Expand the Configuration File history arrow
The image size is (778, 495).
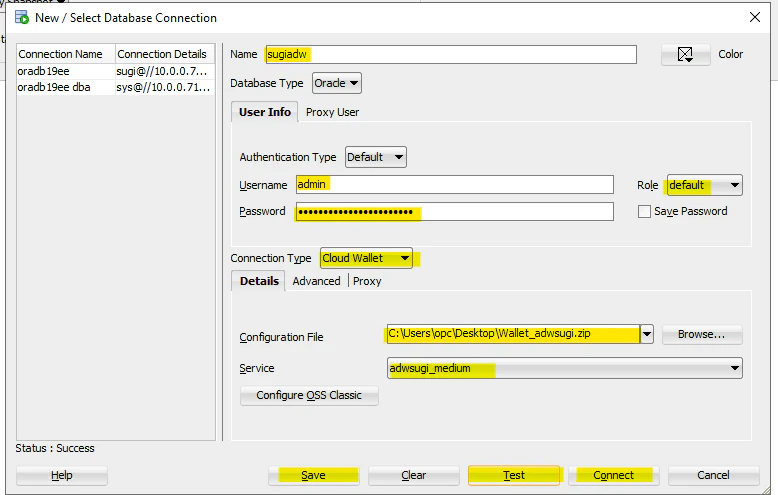[647, 334]
